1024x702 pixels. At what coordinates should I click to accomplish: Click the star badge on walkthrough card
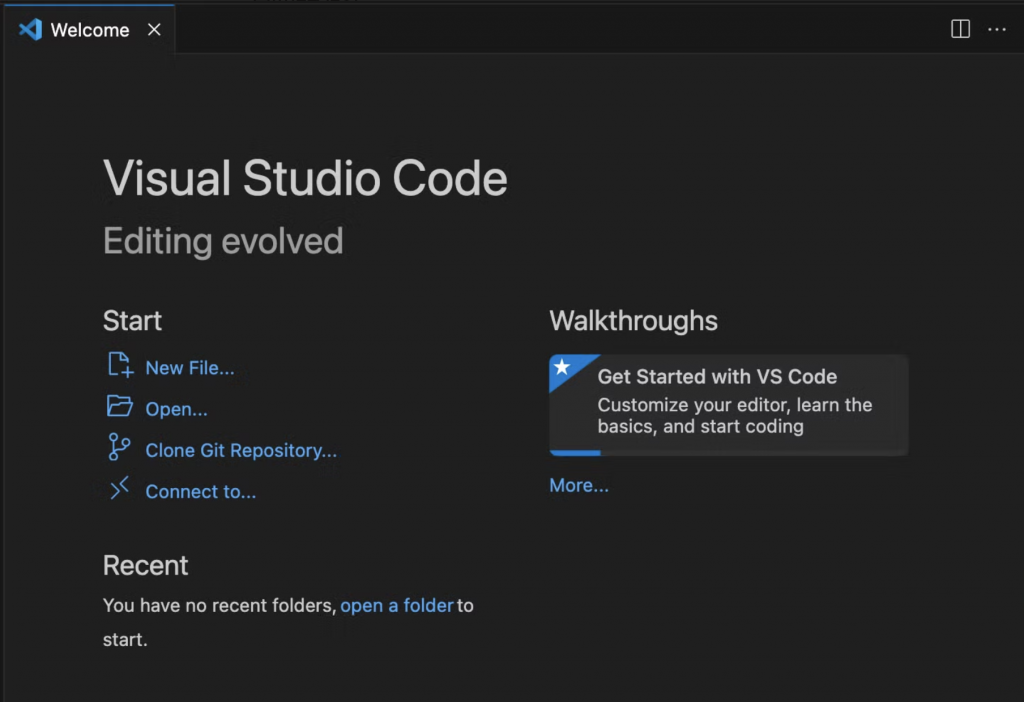pyautogui.click(x=562, y=367)
